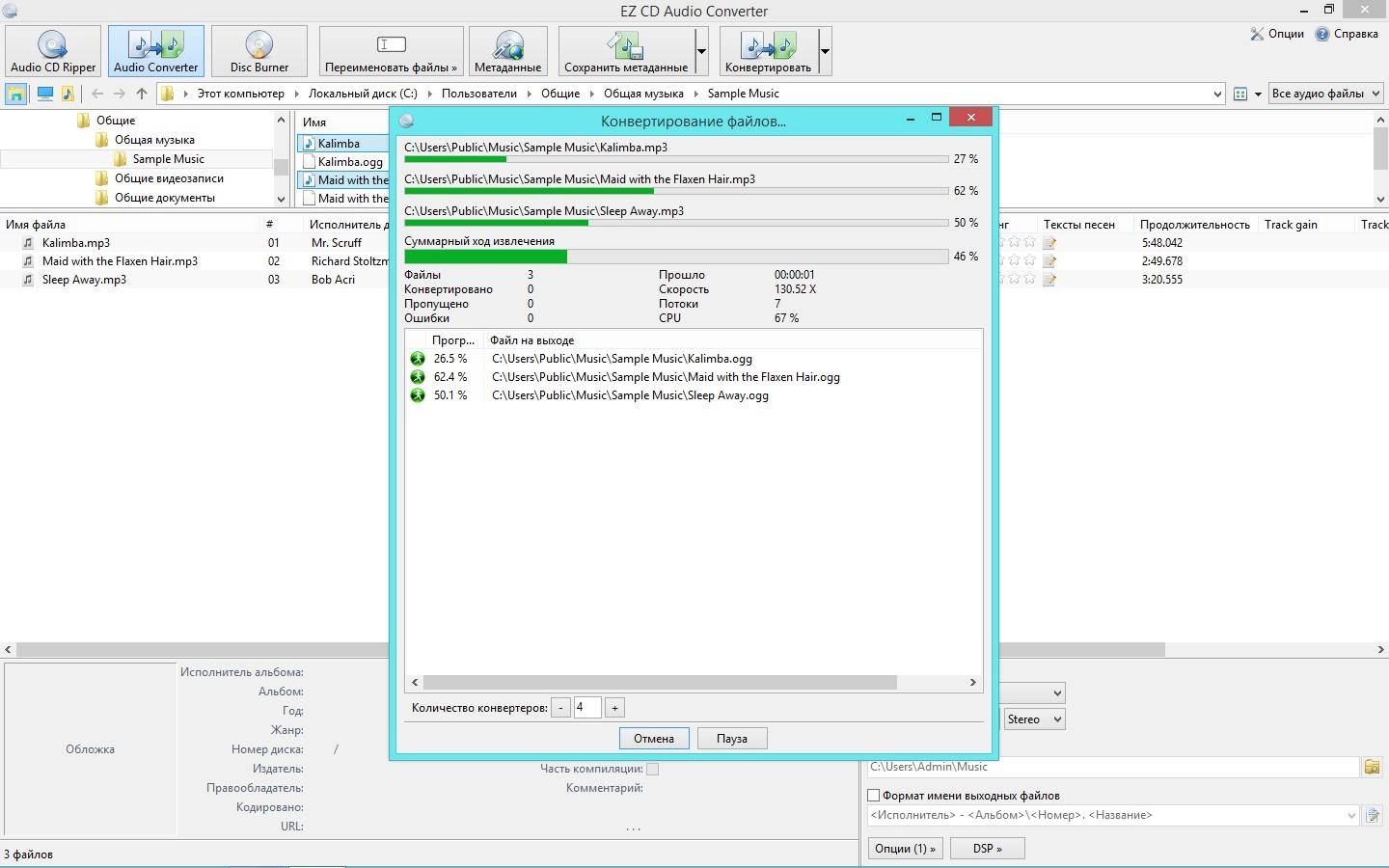Select Общие документы folder in tree
The height and width of the screenshot is (868, 1389).
pyautogui.click(x=165, y=198)
